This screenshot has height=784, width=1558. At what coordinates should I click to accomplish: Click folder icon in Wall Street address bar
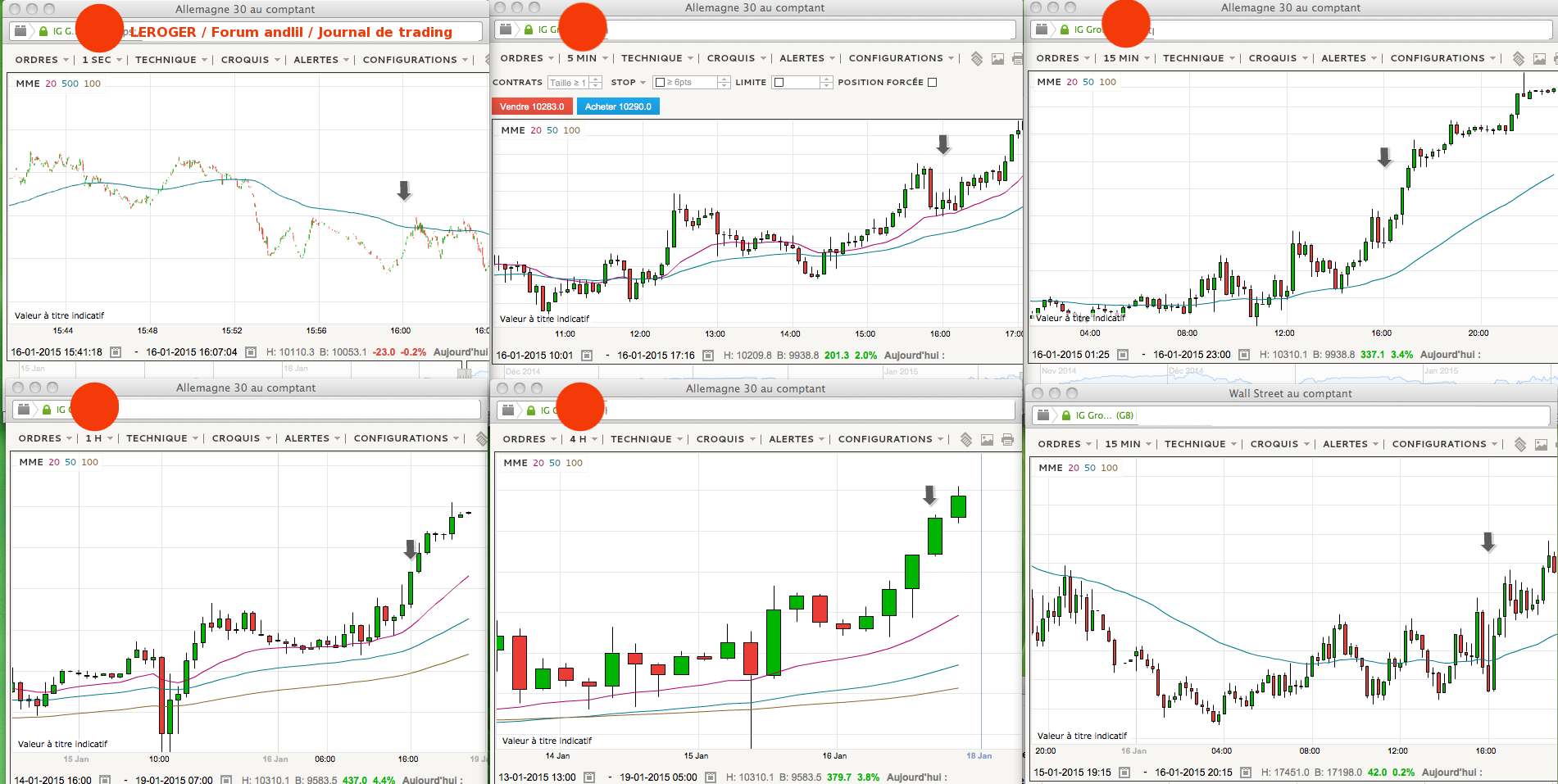[x=1043, y=415]
